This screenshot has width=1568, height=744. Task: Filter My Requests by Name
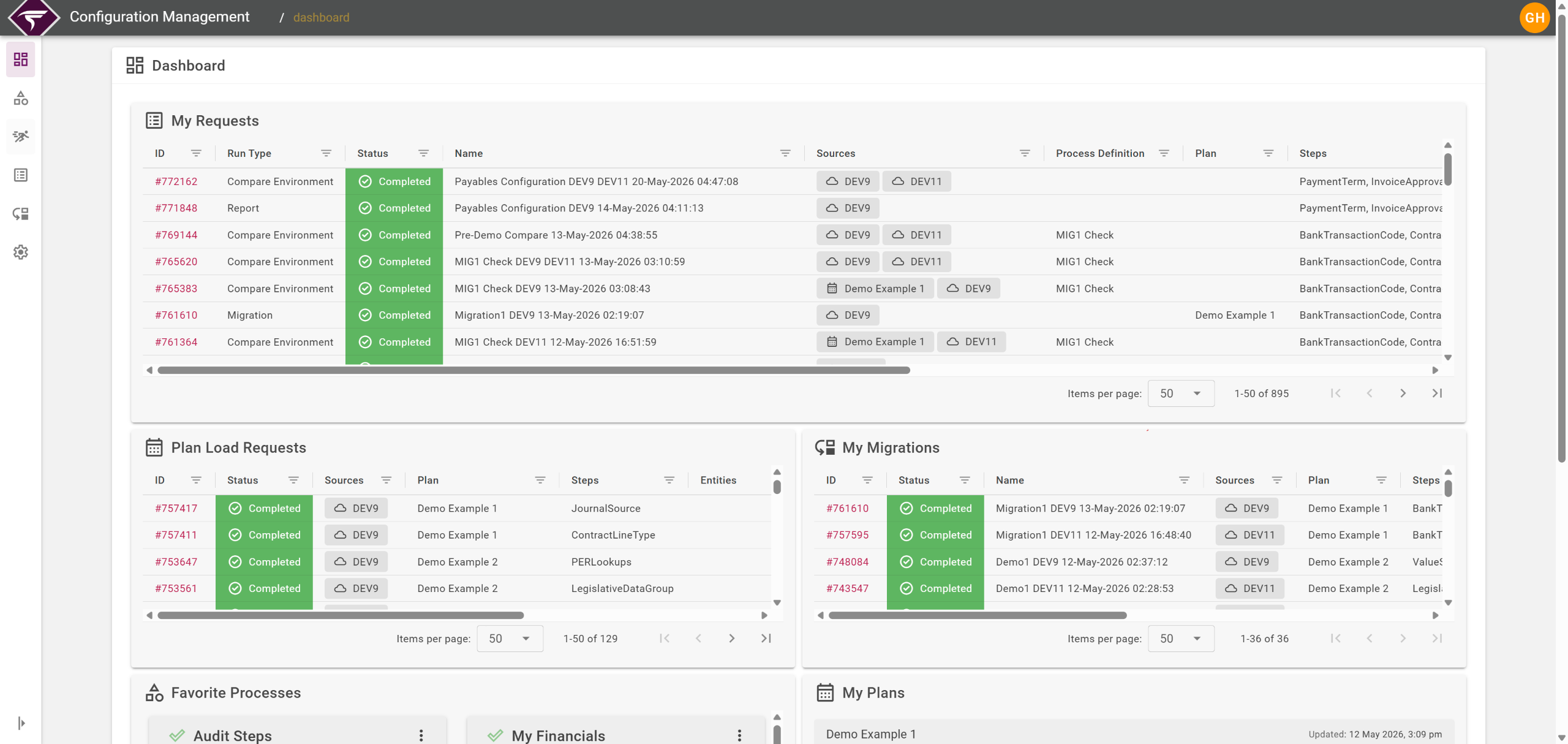(x=785, y=153)
